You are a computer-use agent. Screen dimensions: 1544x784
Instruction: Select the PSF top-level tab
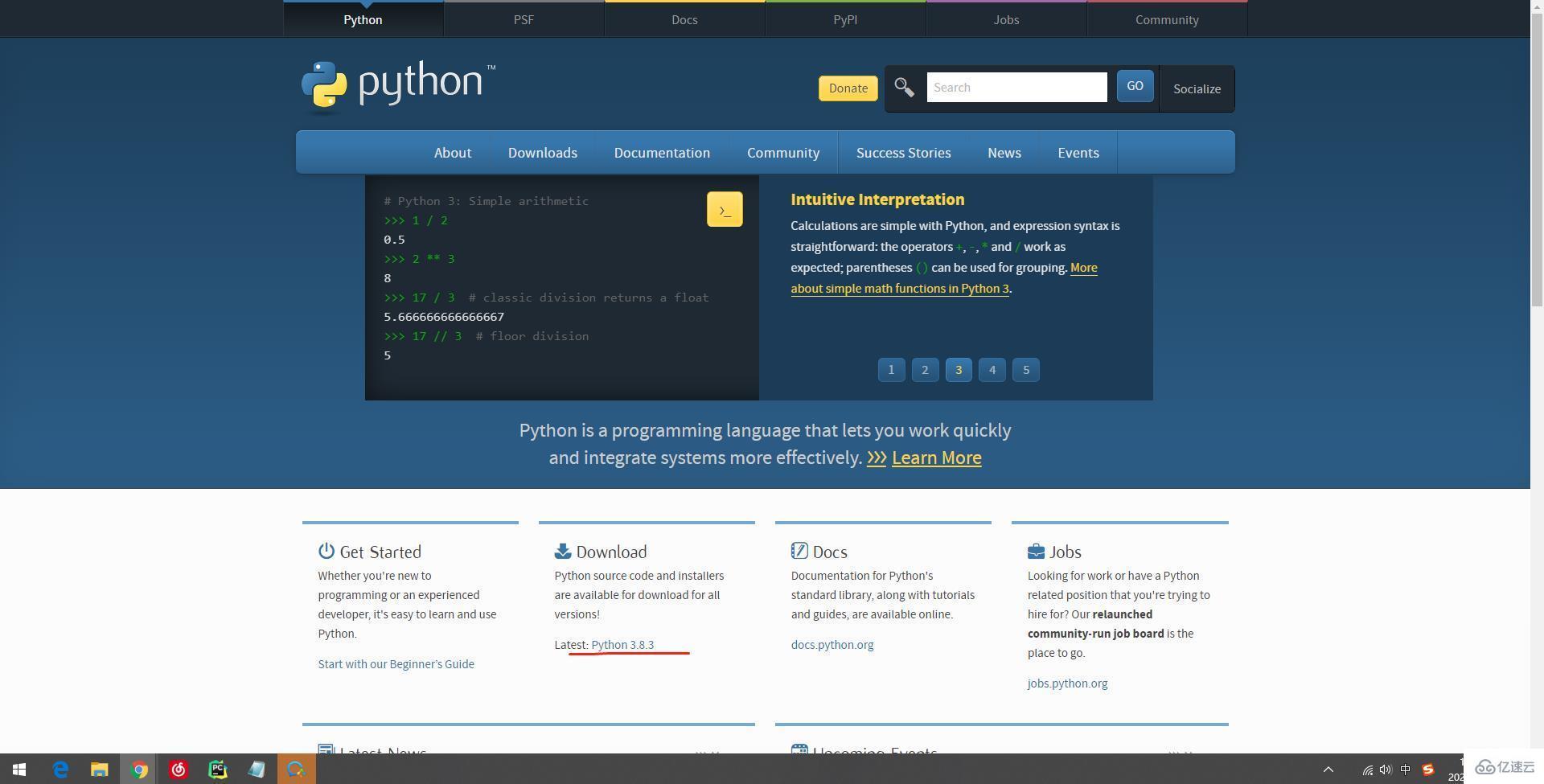524,19
